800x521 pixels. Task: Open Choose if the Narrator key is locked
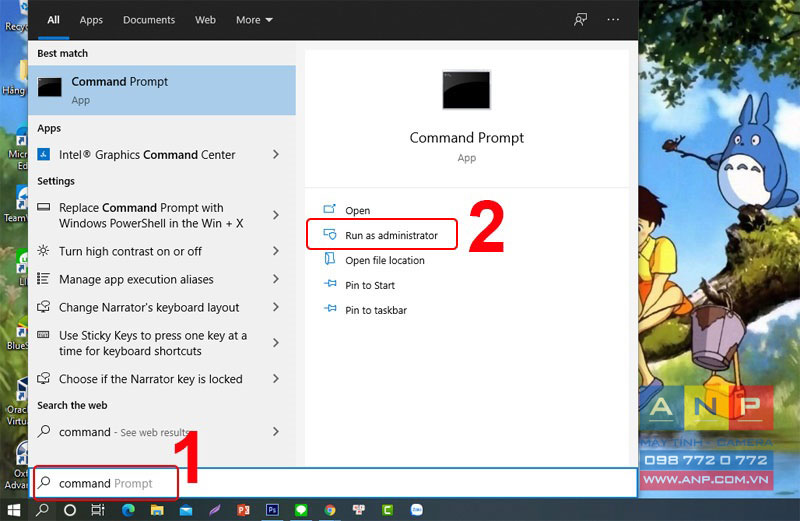point(151,379)
